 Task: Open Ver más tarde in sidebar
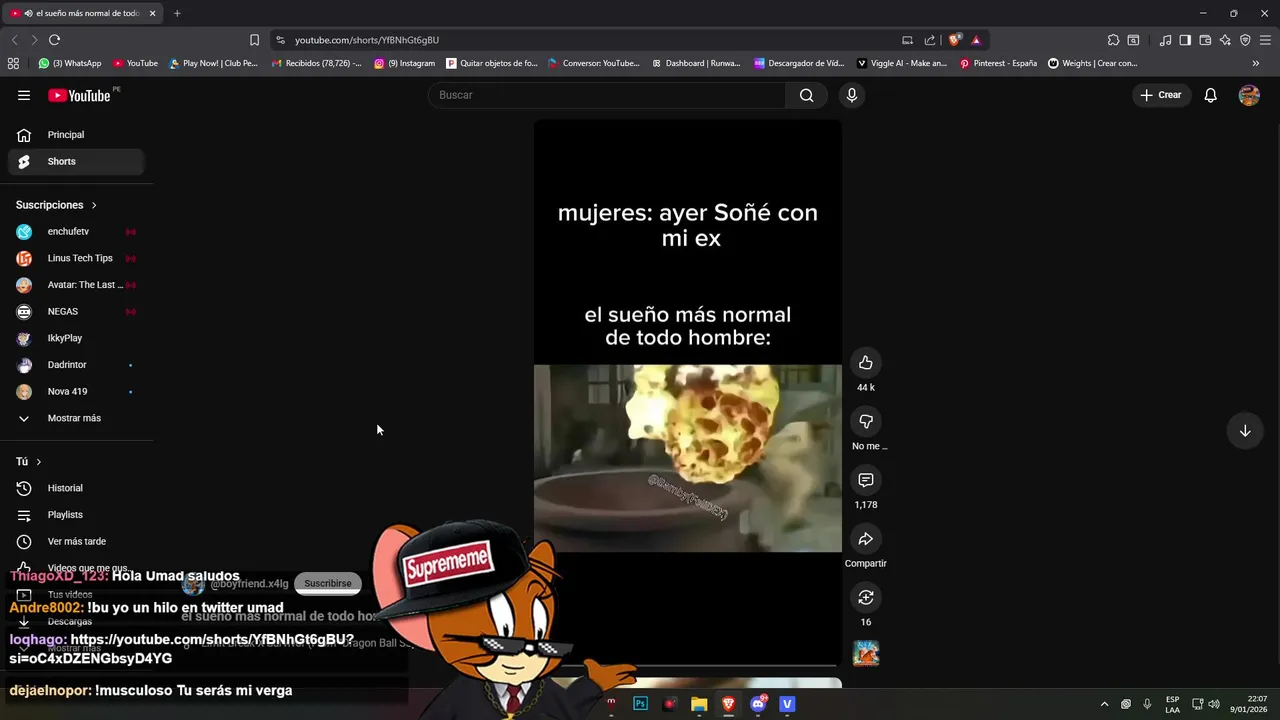[x=74, y=541]
